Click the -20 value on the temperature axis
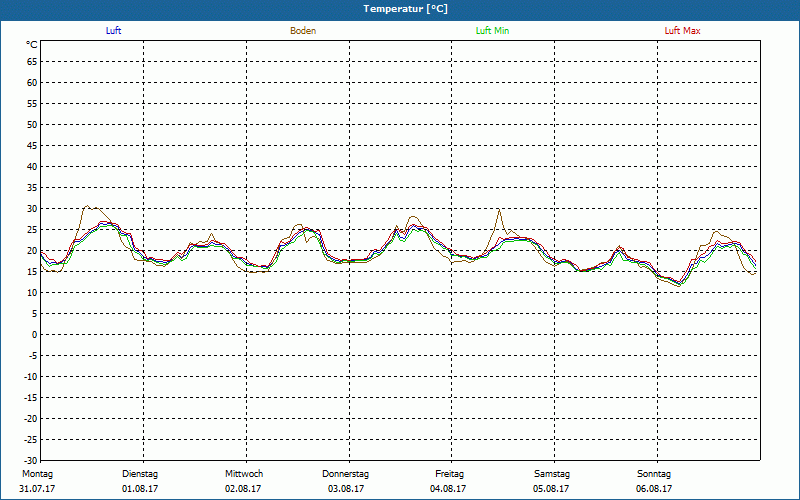 tap(31, 419)
